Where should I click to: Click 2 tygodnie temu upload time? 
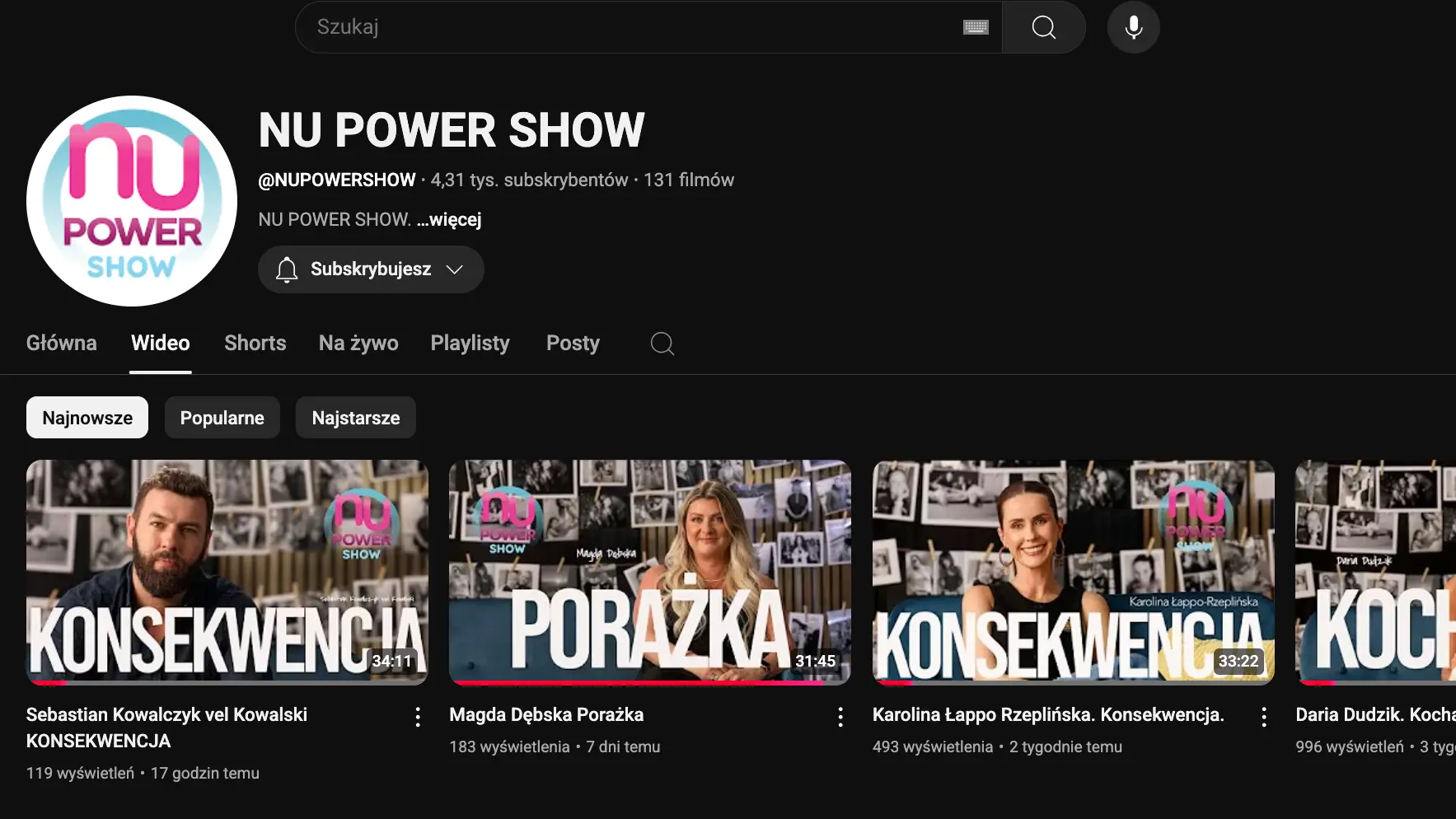[1065, 747]
